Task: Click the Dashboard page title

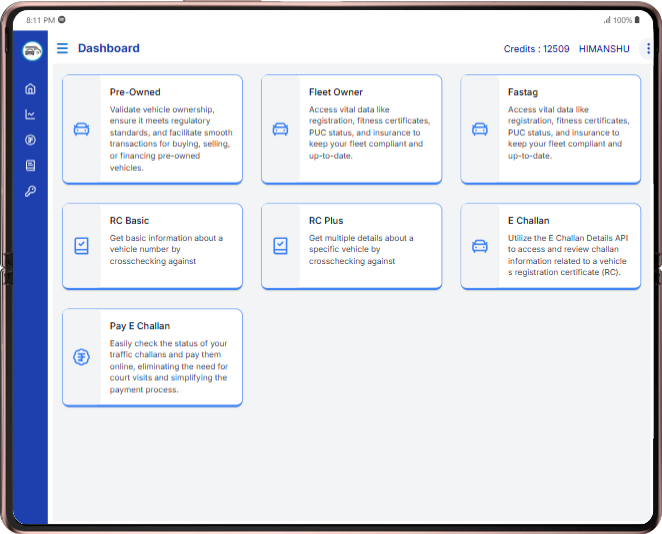Action: coord(109,48)
